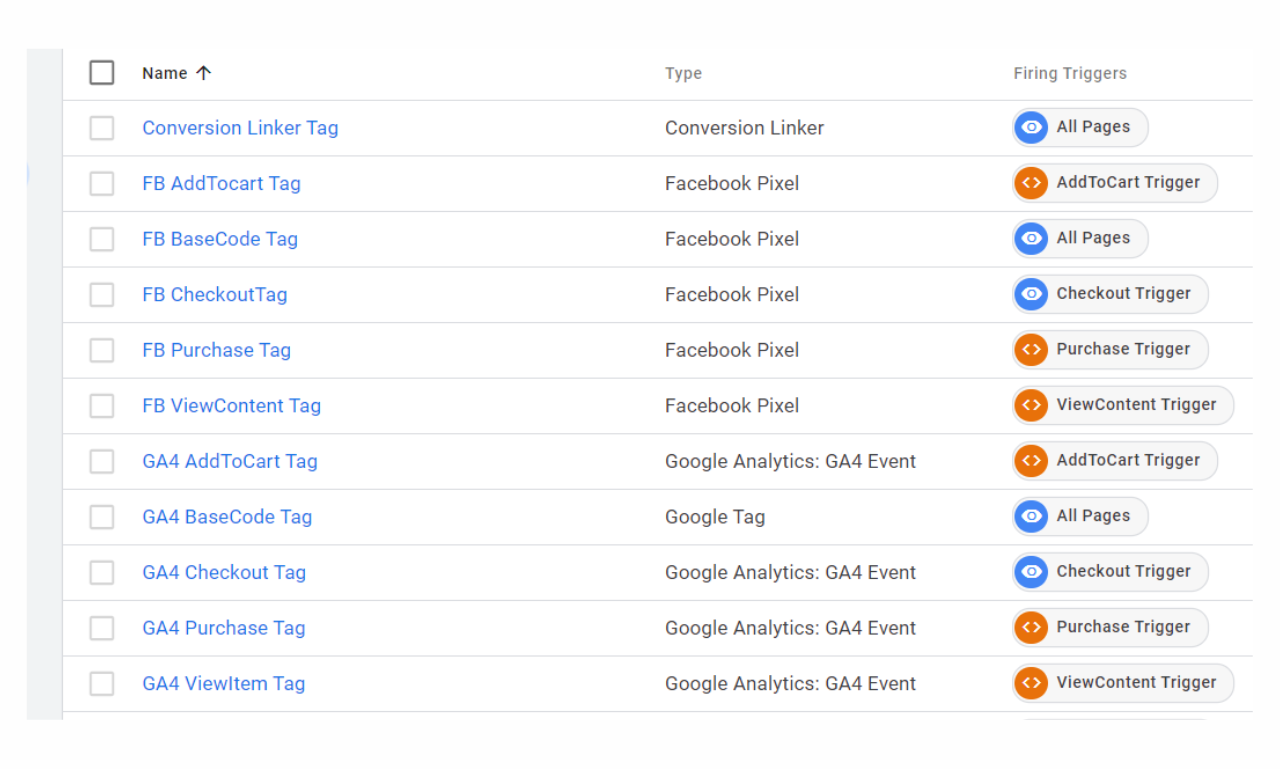Click the code icon on GA4 Purchase Tag's trigger
This screenshot has height=769, width=1280.
coord(1031,627)
